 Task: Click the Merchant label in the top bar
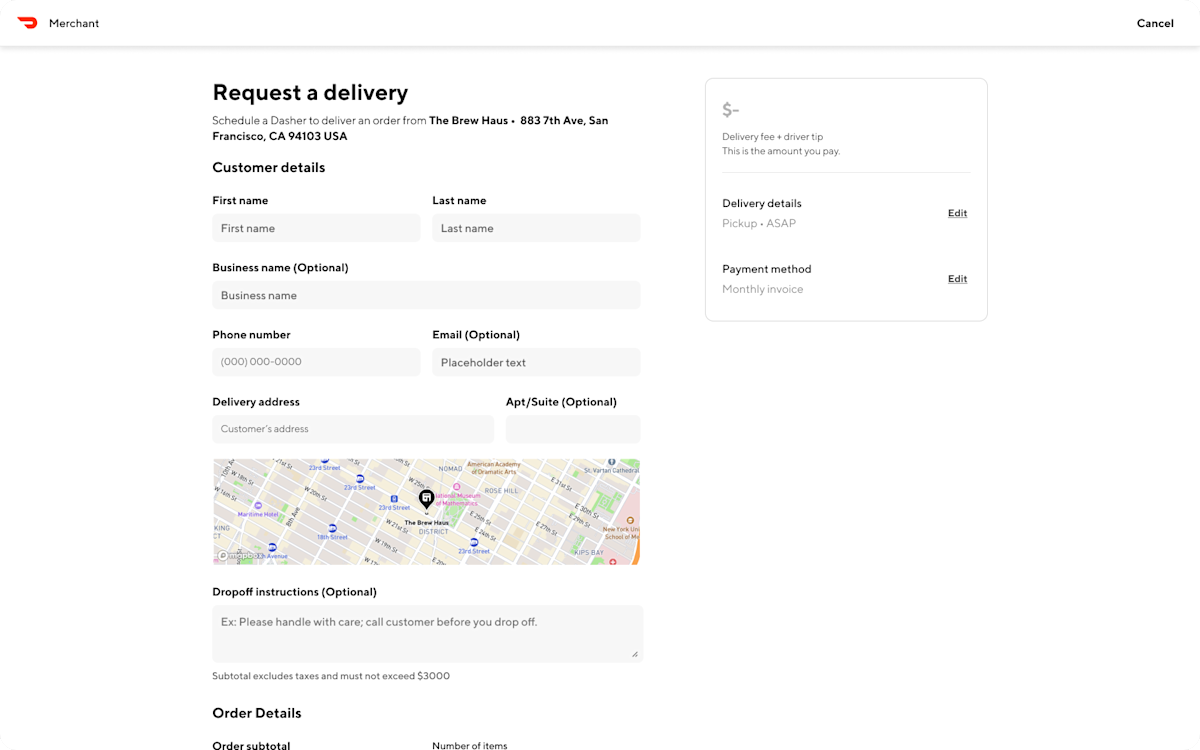coord(73,23)
